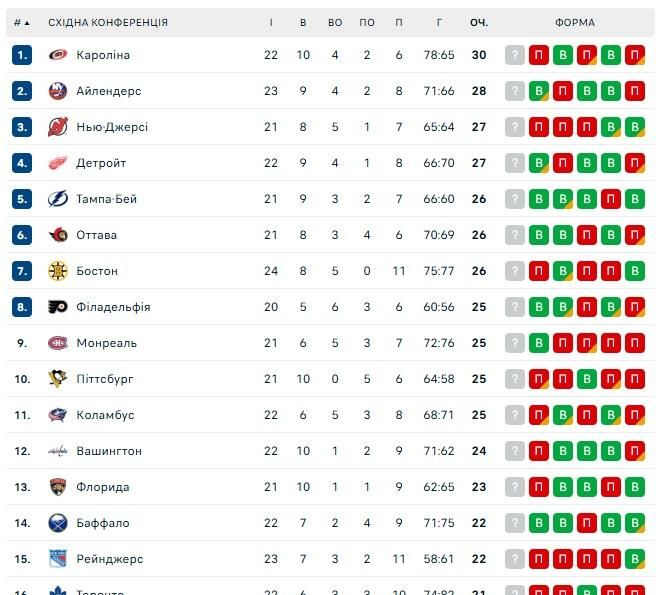Click the rank 1 position badge
Image resolution: width=665 pixels, height=595 pixels.
tap(22, 55)
